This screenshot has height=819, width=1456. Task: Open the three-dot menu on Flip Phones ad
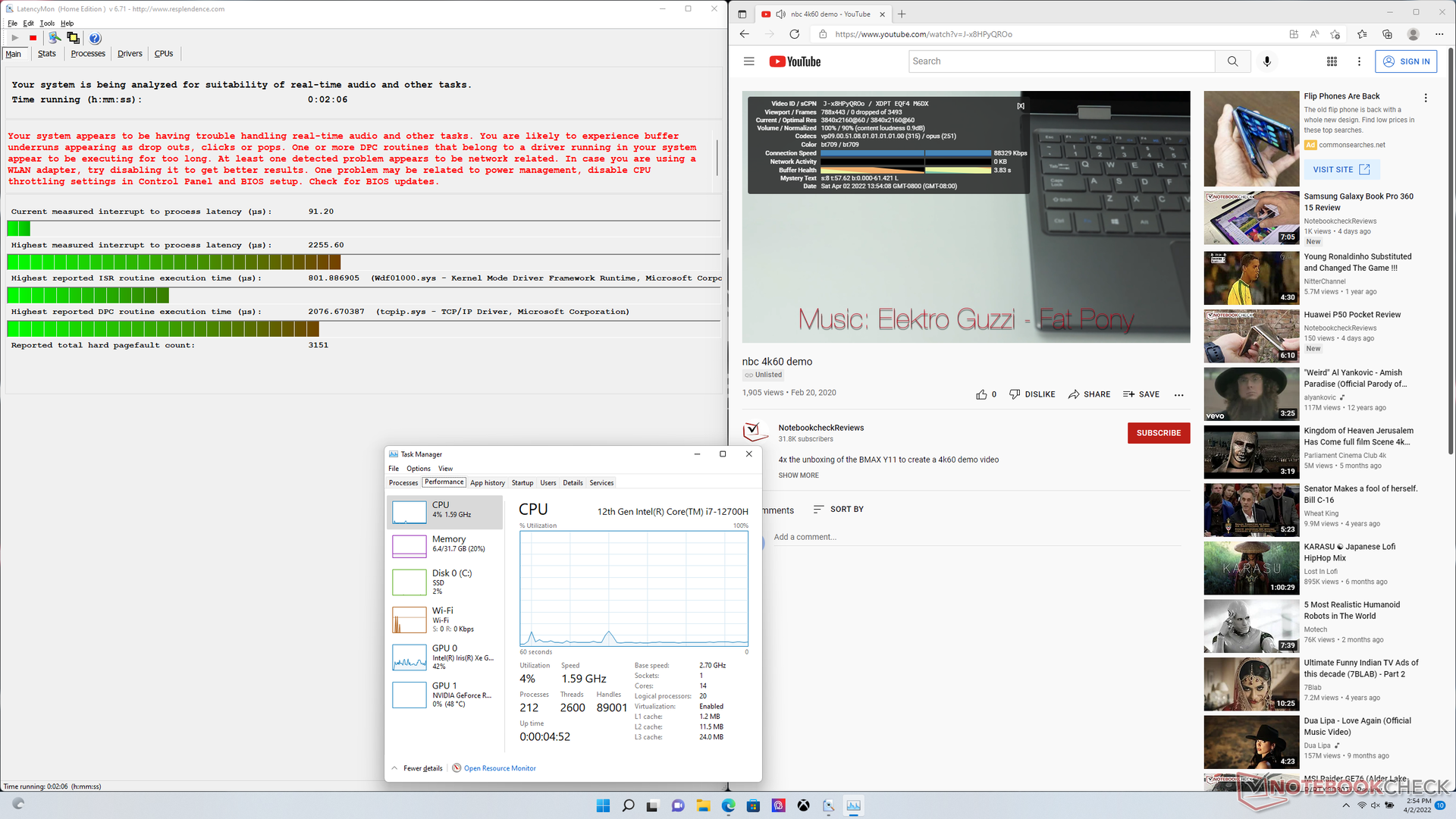point(1425,98)
